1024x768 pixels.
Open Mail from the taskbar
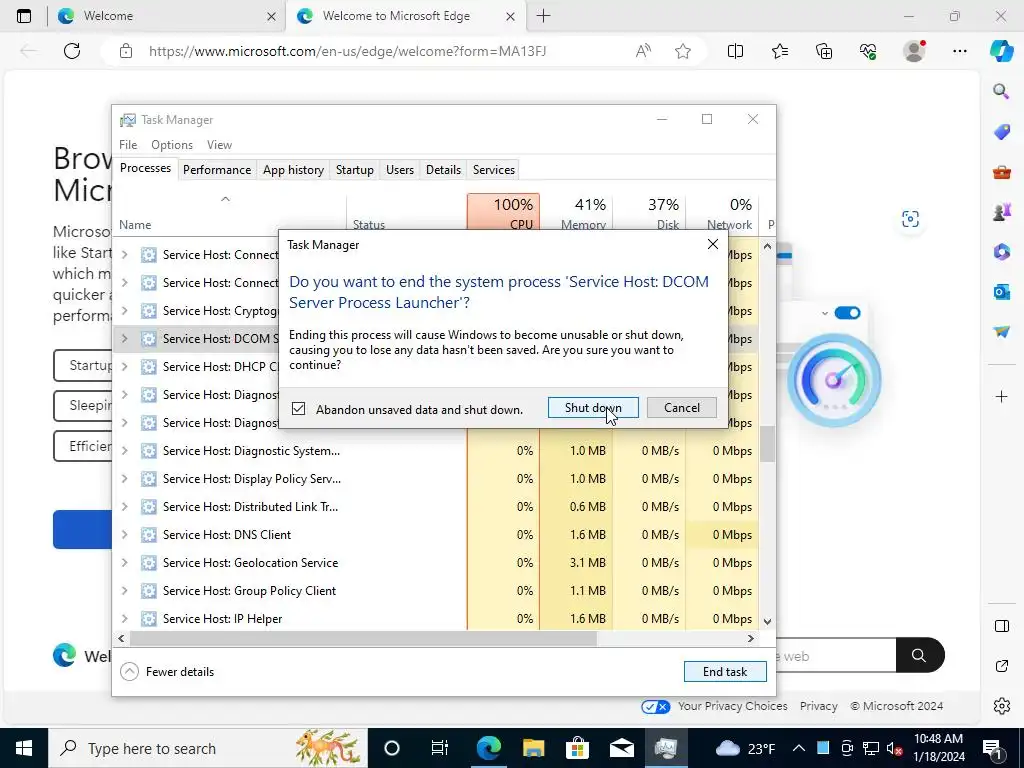[622, 748]
